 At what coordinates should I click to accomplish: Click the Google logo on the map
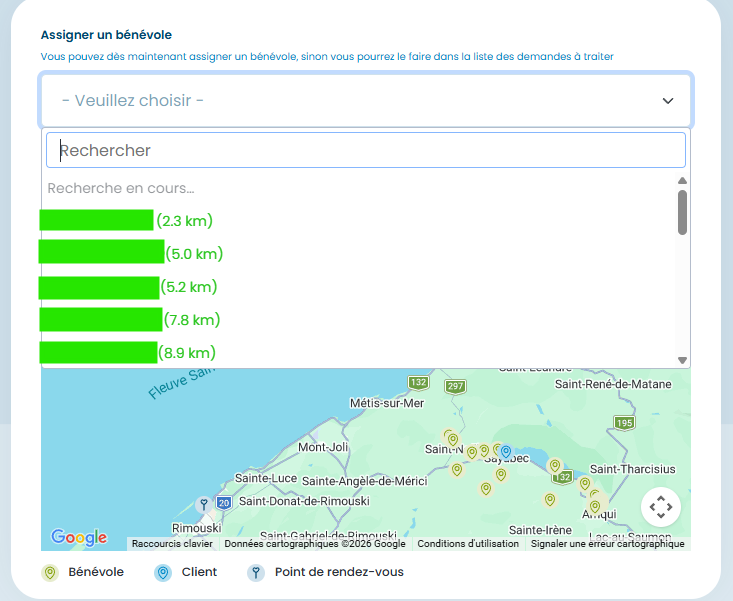(79, 537)
